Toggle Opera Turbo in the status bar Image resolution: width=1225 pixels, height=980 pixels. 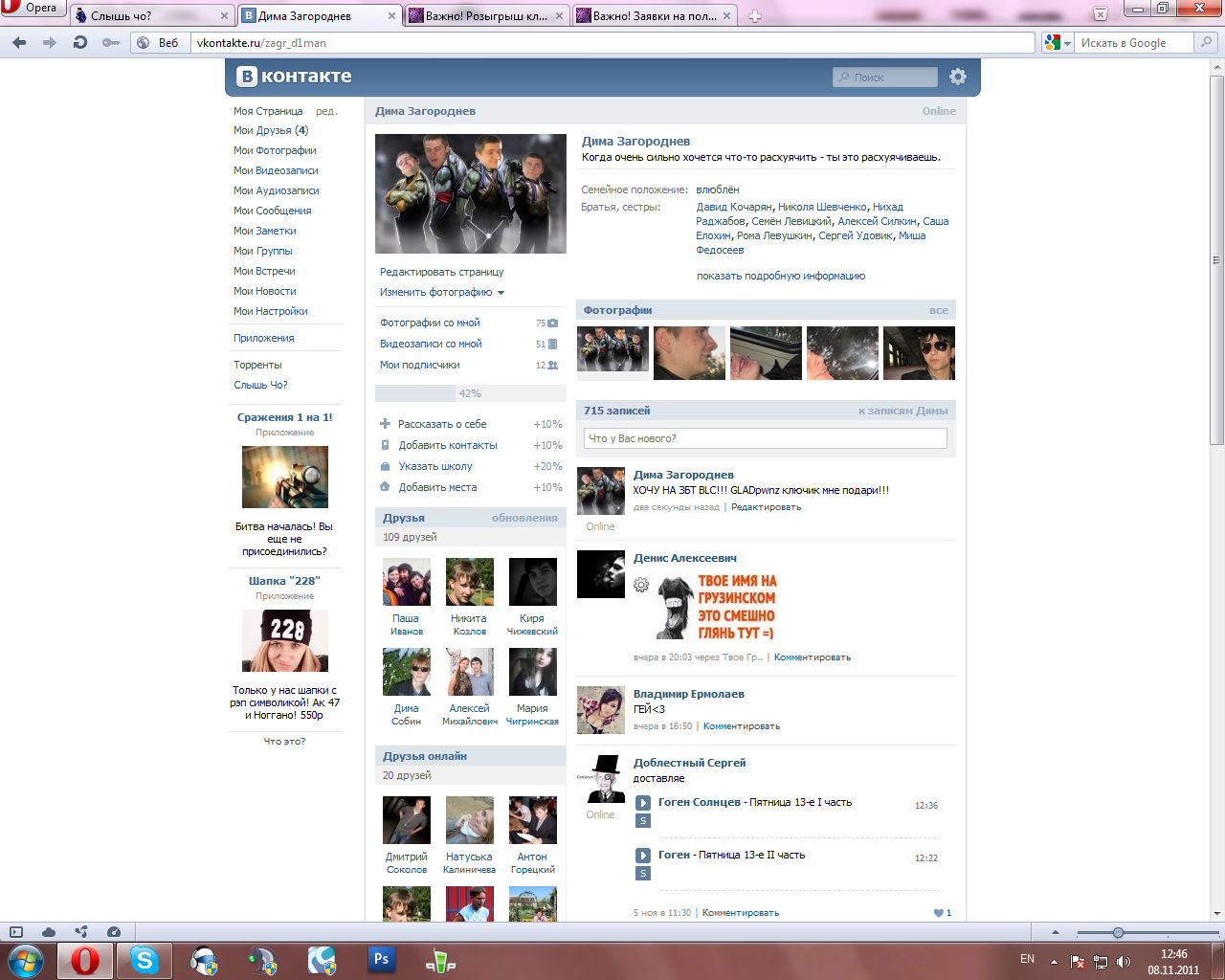[x=114, y=932]
